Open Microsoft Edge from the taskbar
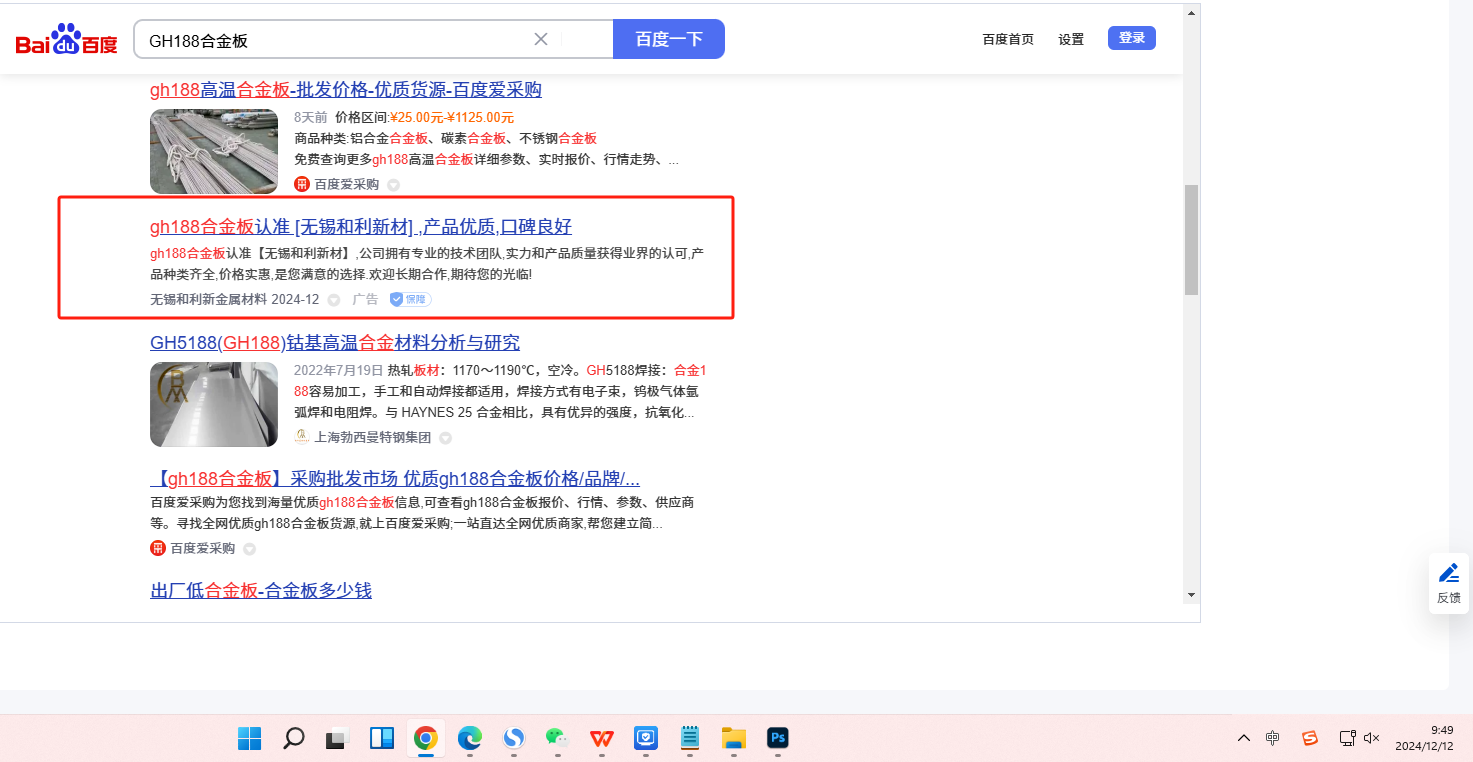Viewport: 1473px width, 762px height. click(x=469, y=738)
